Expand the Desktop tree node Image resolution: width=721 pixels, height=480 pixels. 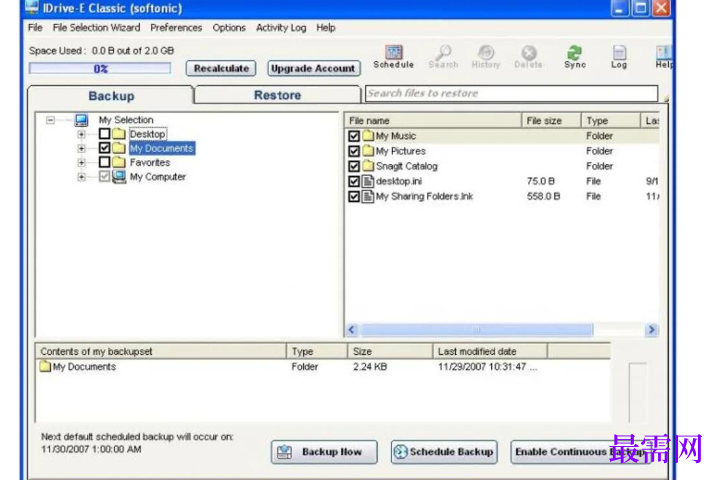81,134
